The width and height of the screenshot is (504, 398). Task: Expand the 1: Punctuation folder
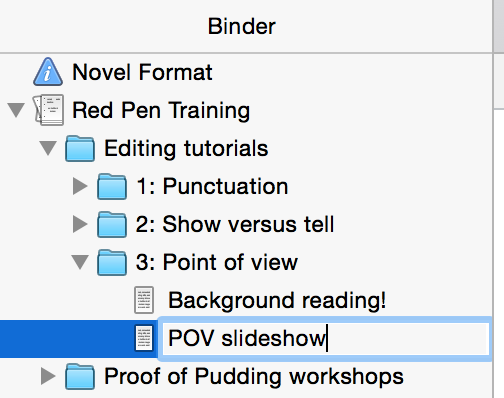[80, 186]
